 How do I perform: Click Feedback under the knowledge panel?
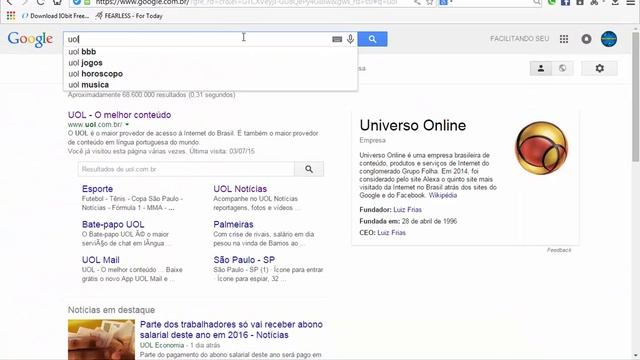click(559, 250)
